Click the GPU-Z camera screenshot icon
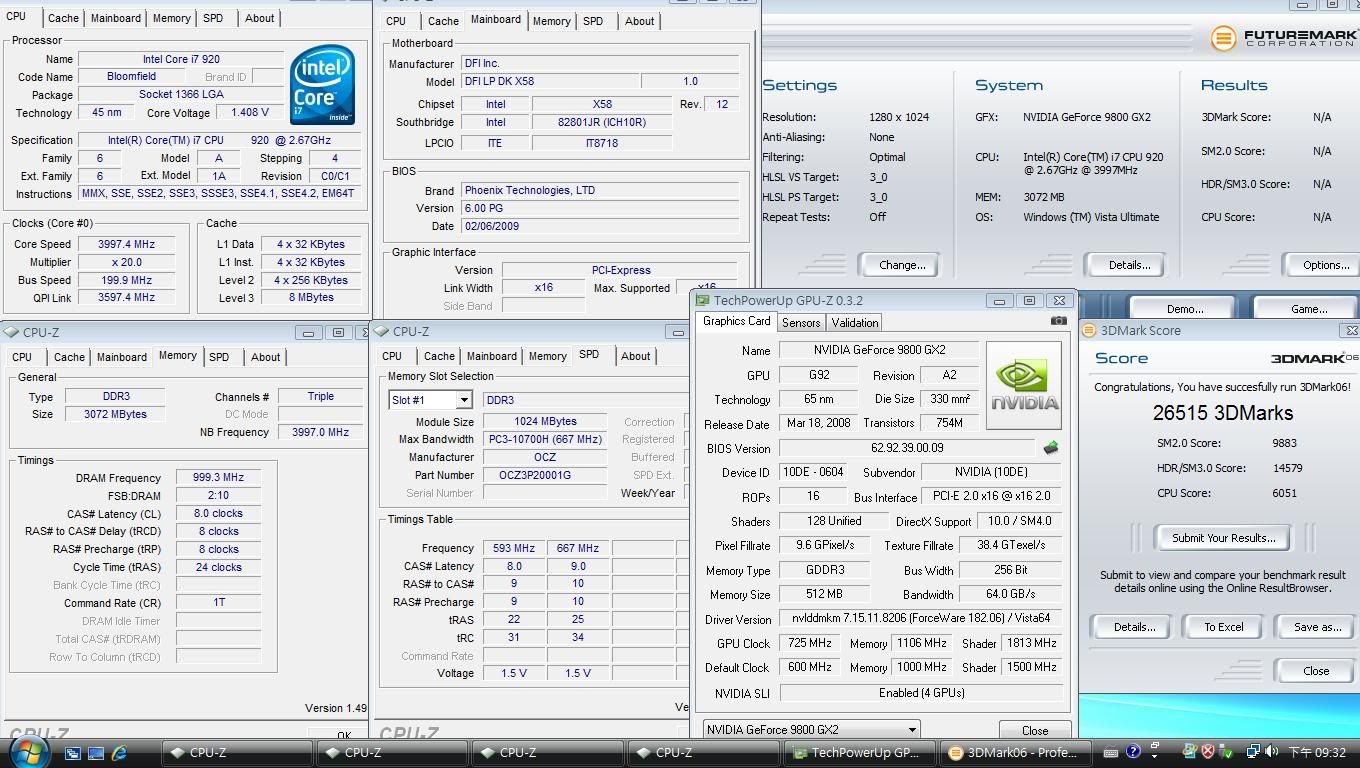Screen dimensions: 1360x768 coord(1058,321)
